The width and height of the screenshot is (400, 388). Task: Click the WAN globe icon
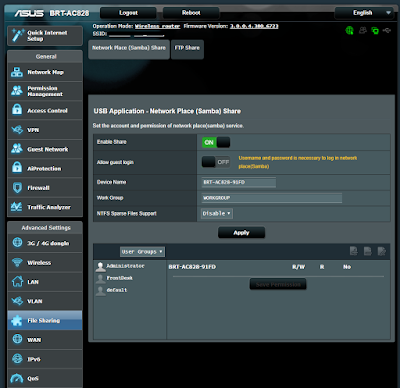click(17, 339)
